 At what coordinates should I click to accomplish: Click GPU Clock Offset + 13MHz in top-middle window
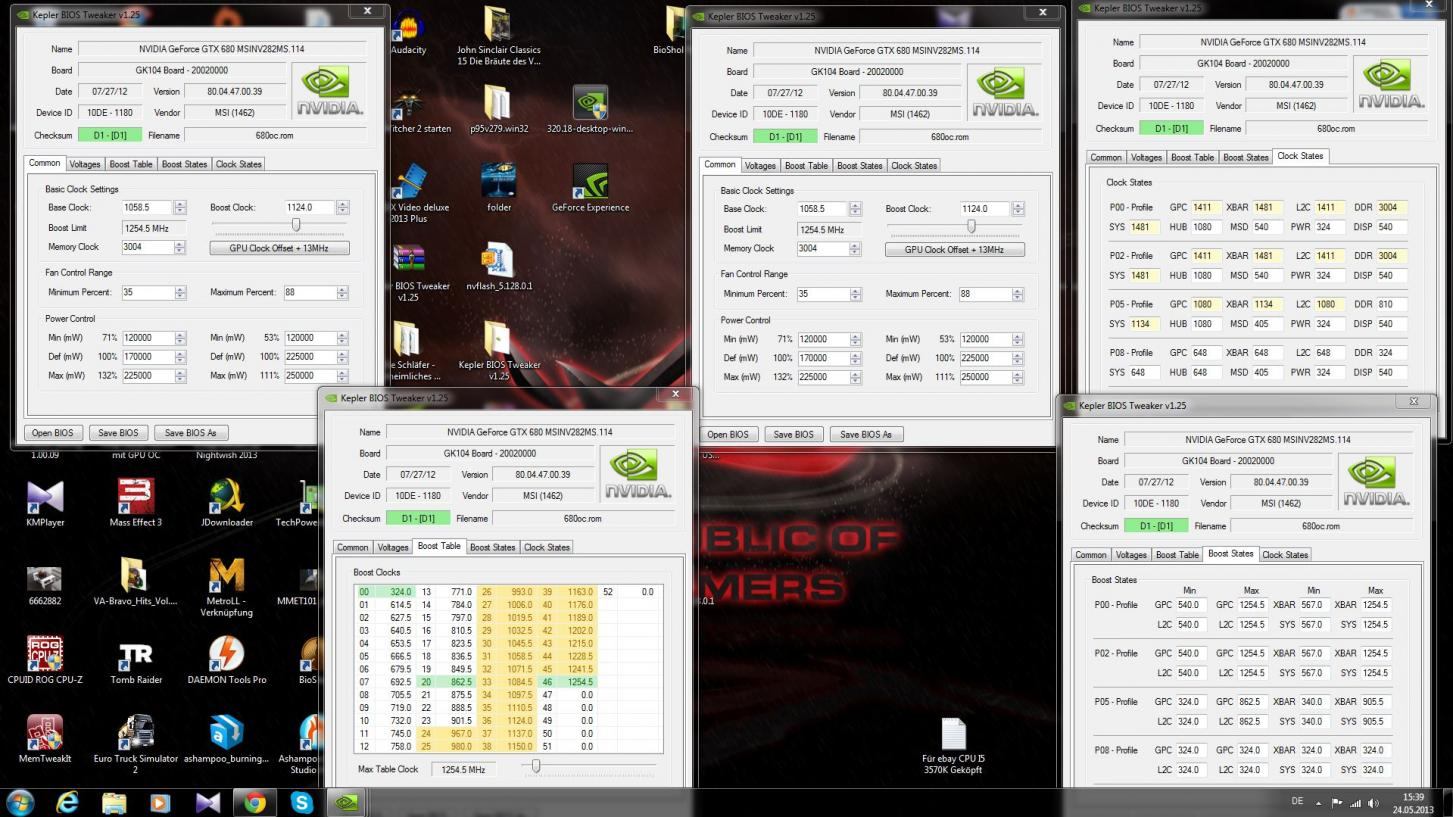coord(955,250)
